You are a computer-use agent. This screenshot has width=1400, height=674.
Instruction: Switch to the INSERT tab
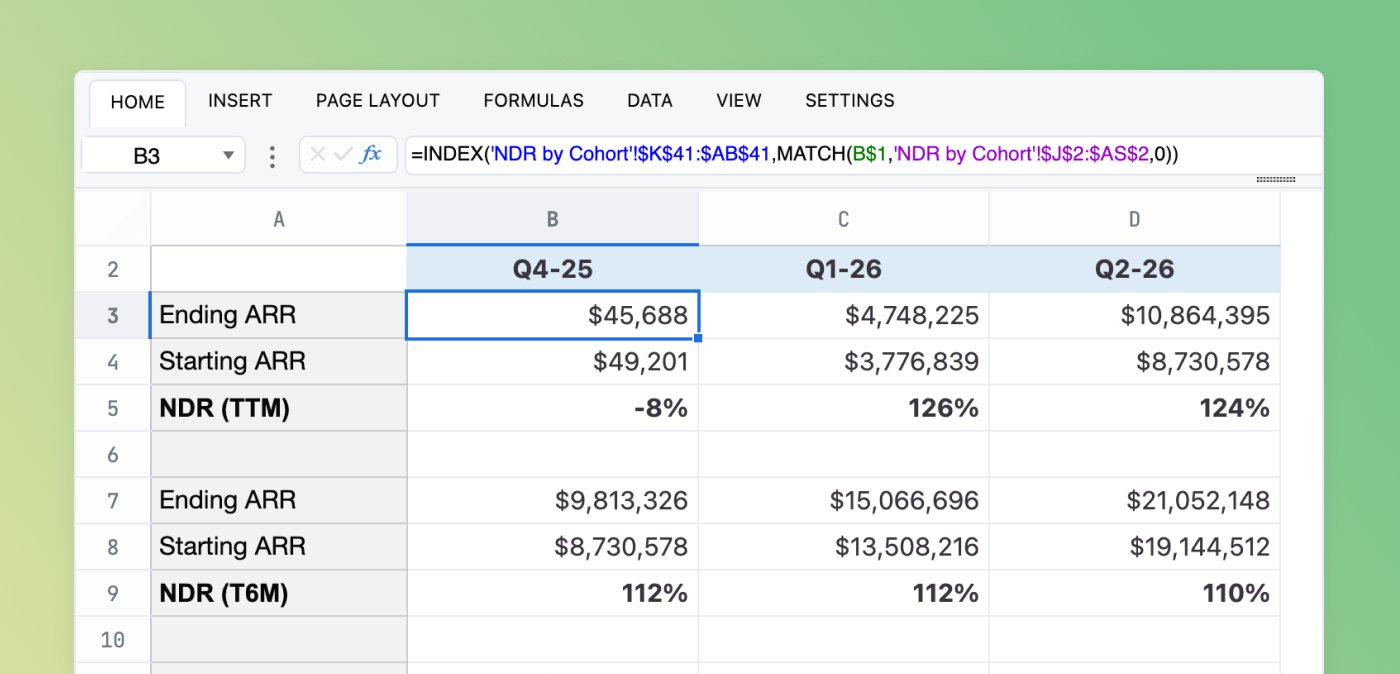240,101
